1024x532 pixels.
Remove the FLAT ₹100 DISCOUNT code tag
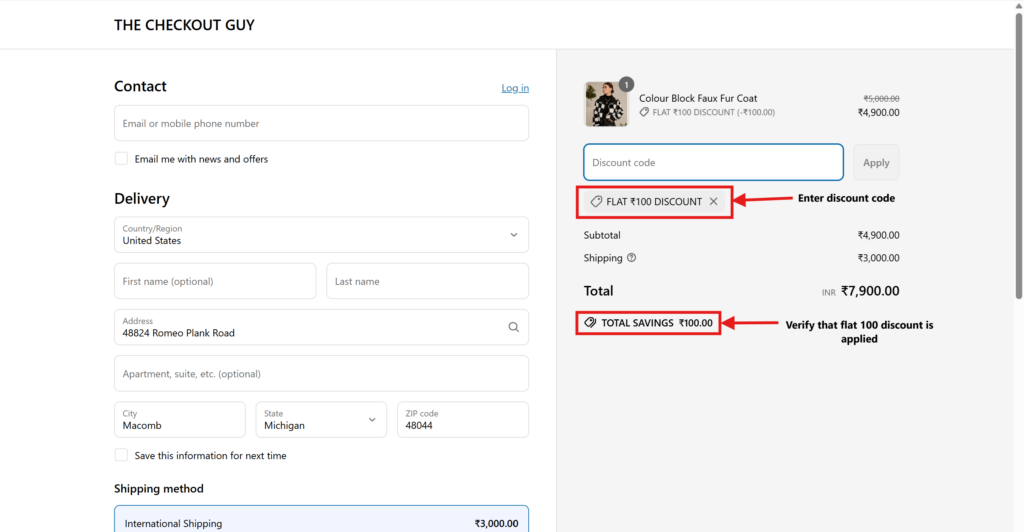click(x=713, y=201)
